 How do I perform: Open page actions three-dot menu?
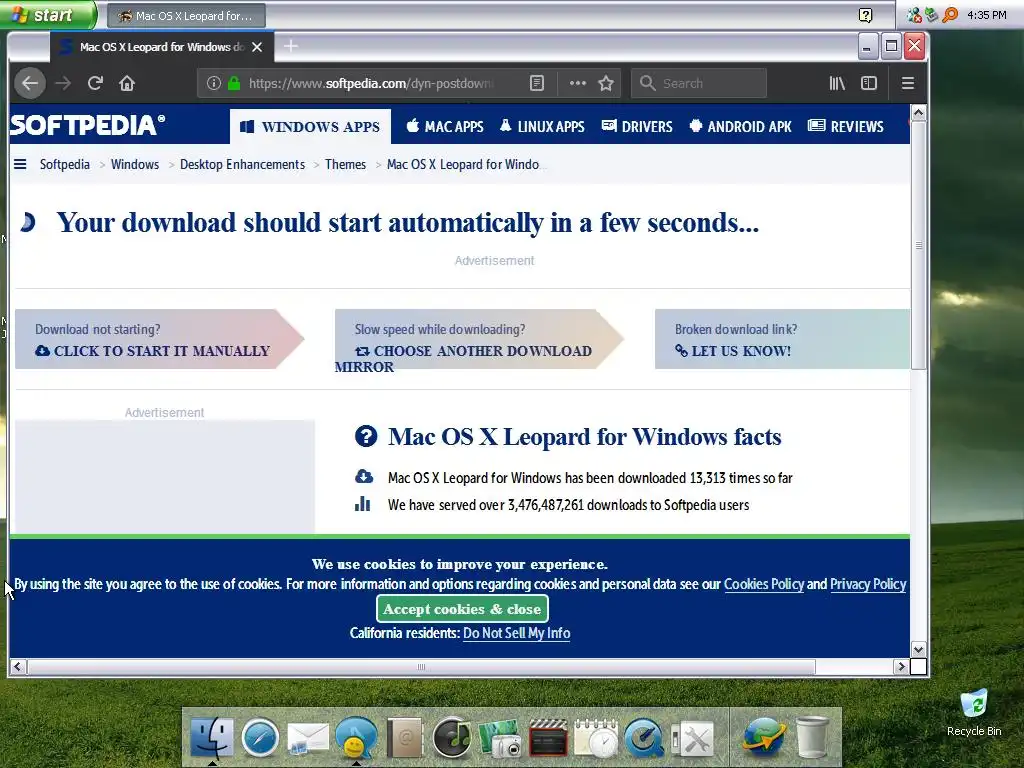[577, 83]
